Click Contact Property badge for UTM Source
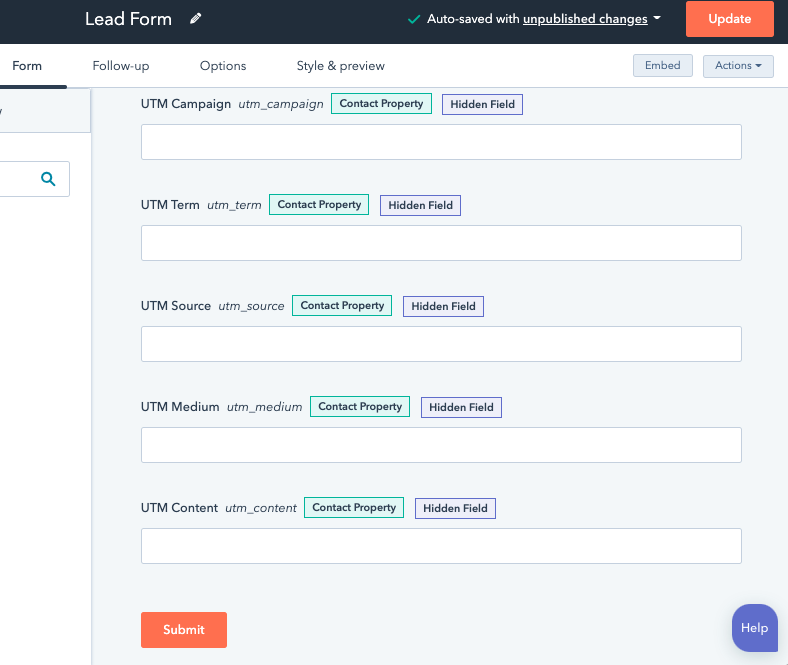Image resolution: width=788 pixels, height=665 pixels. coord(342,306)
